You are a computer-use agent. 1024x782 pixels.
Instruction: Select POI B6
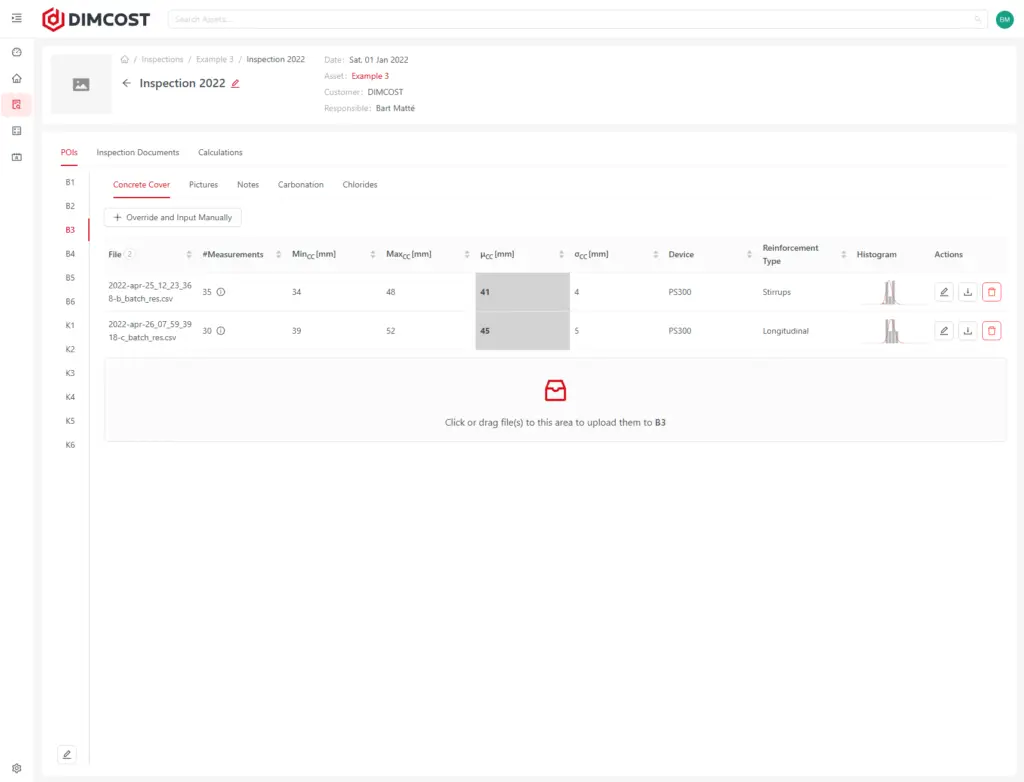click(70, 301)
